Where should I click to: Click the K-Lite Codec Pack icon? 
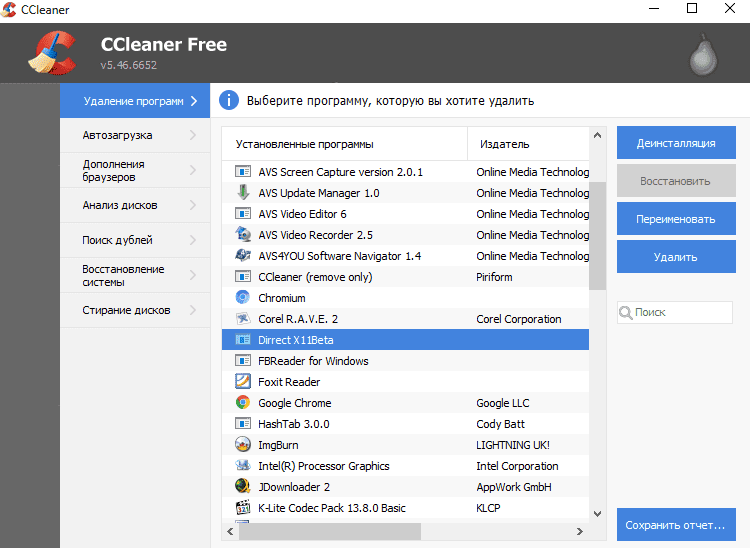[x=243, y=507]
